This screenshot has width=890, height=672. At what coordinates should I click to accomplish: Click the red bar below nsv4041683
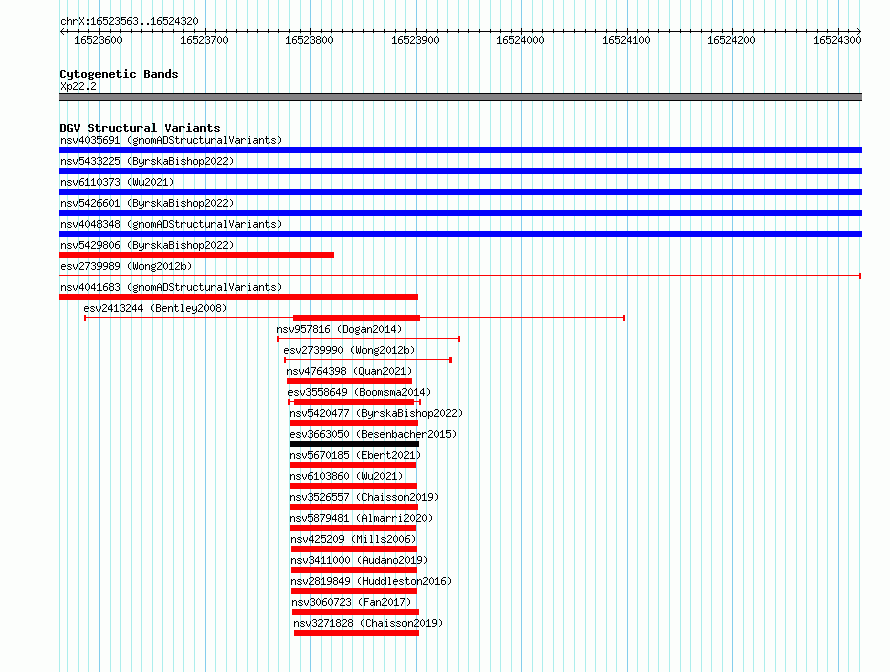pyautogui.click(x=238, y=297)
